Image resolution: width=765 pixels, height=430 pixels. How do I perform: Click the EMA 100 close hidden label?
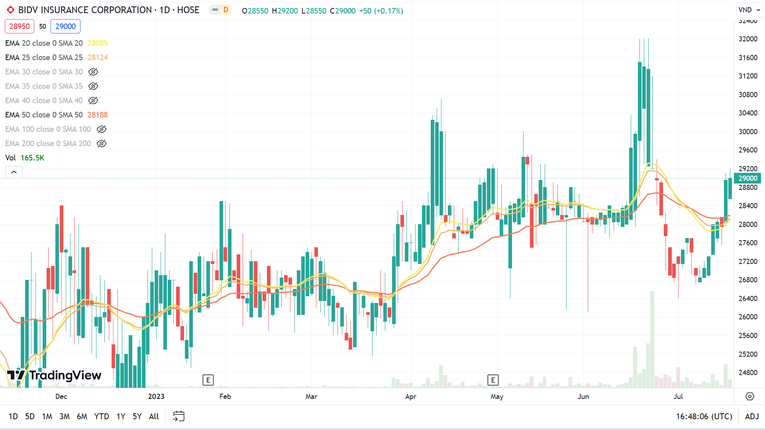(48, 129)
